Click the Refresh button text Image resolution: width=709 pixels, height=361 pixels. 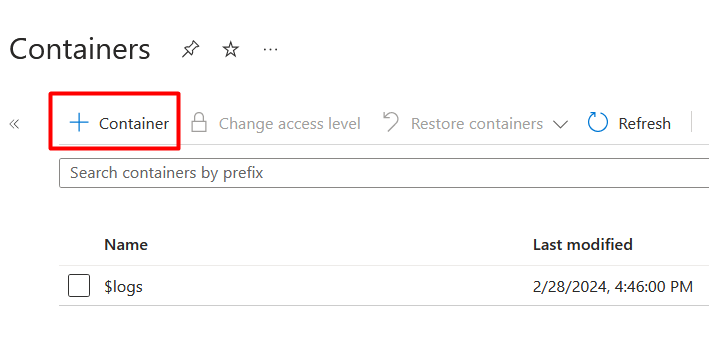tap(644, 124)
